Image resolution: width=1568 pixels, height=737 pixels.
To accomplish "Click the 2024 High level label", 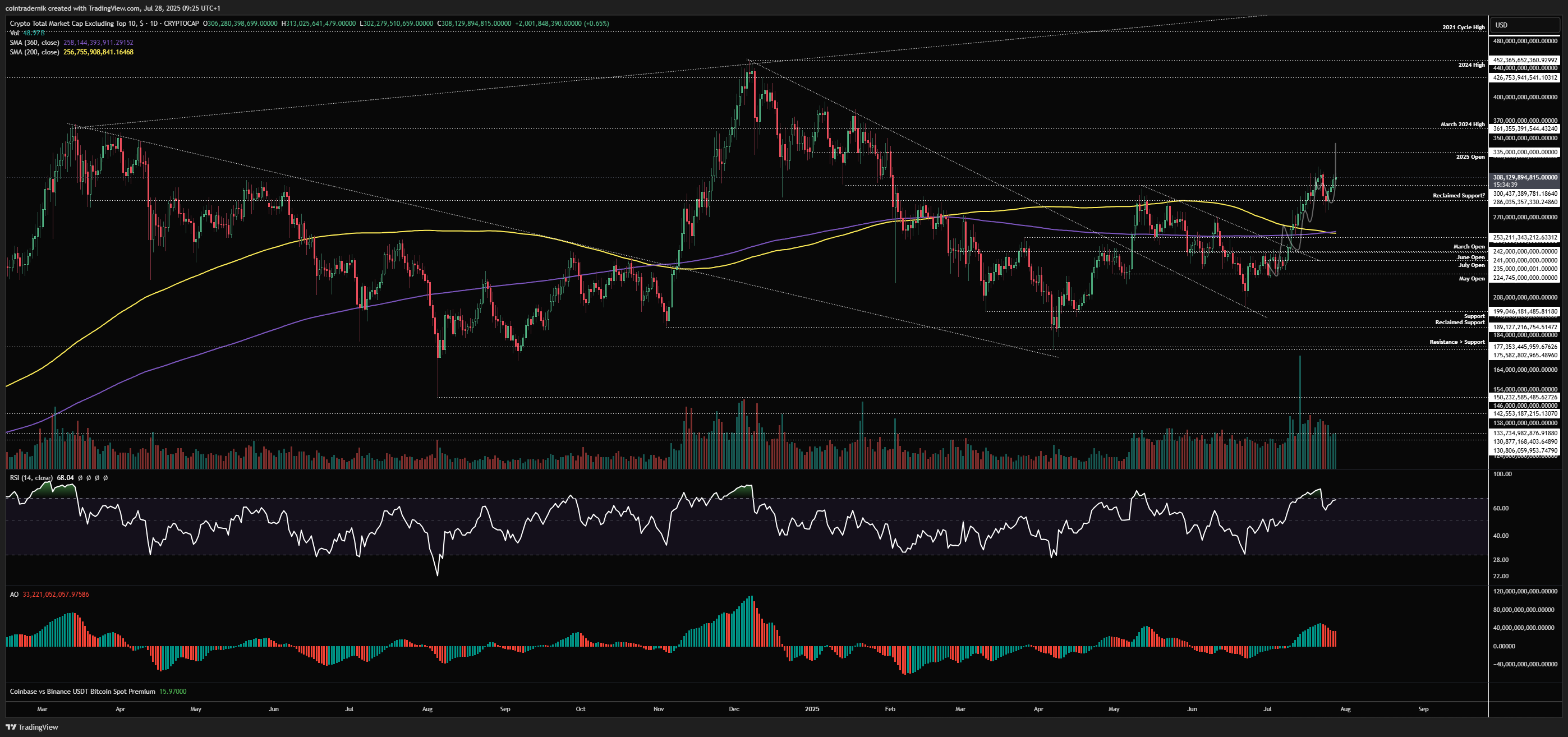I will click(1471, 65).
